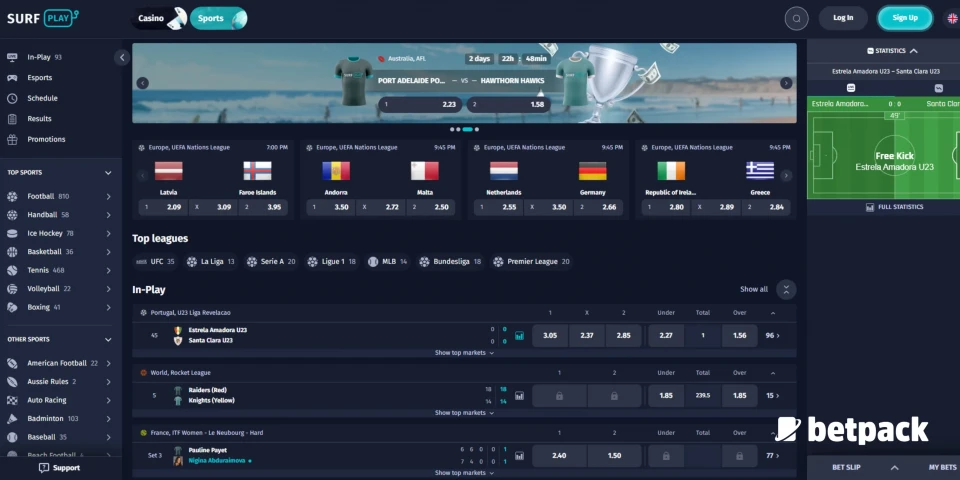Screen dimensions: 960x480
Task: Open the Support chat icon
Action: (44, 468)
